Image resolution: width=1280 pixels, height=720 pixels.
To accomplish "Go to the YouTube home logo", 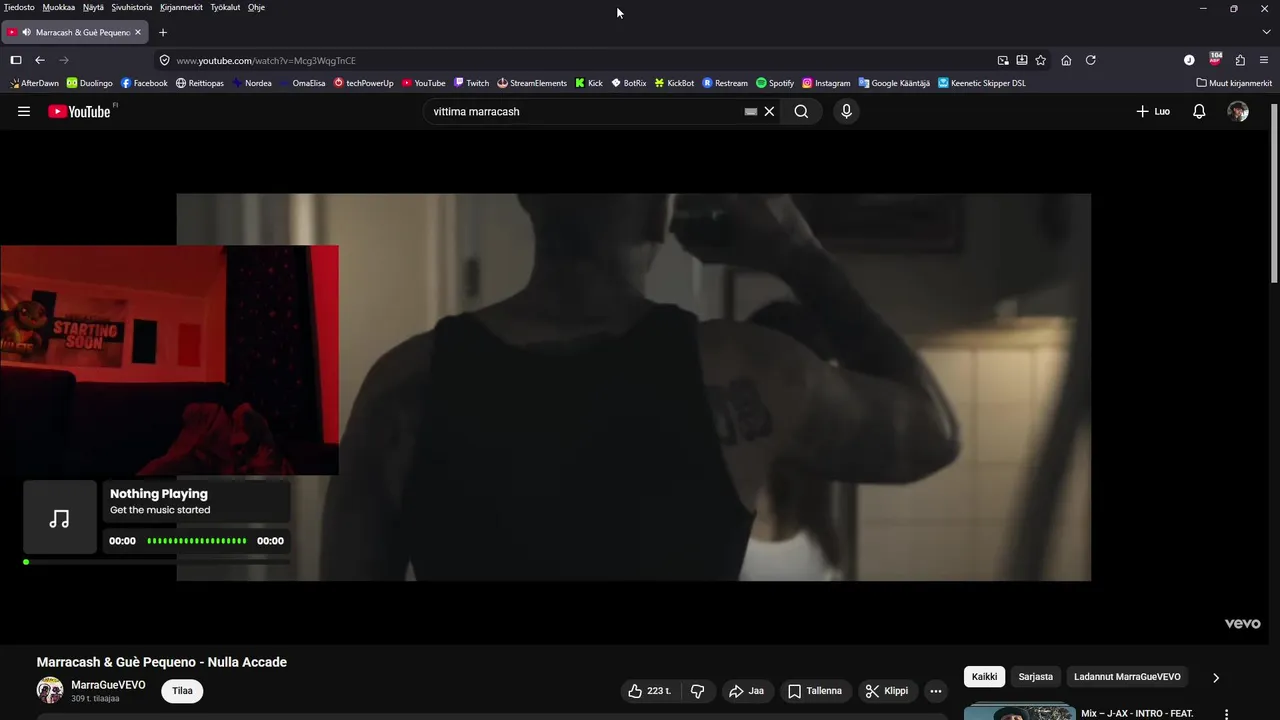I will tap(80, 112).
